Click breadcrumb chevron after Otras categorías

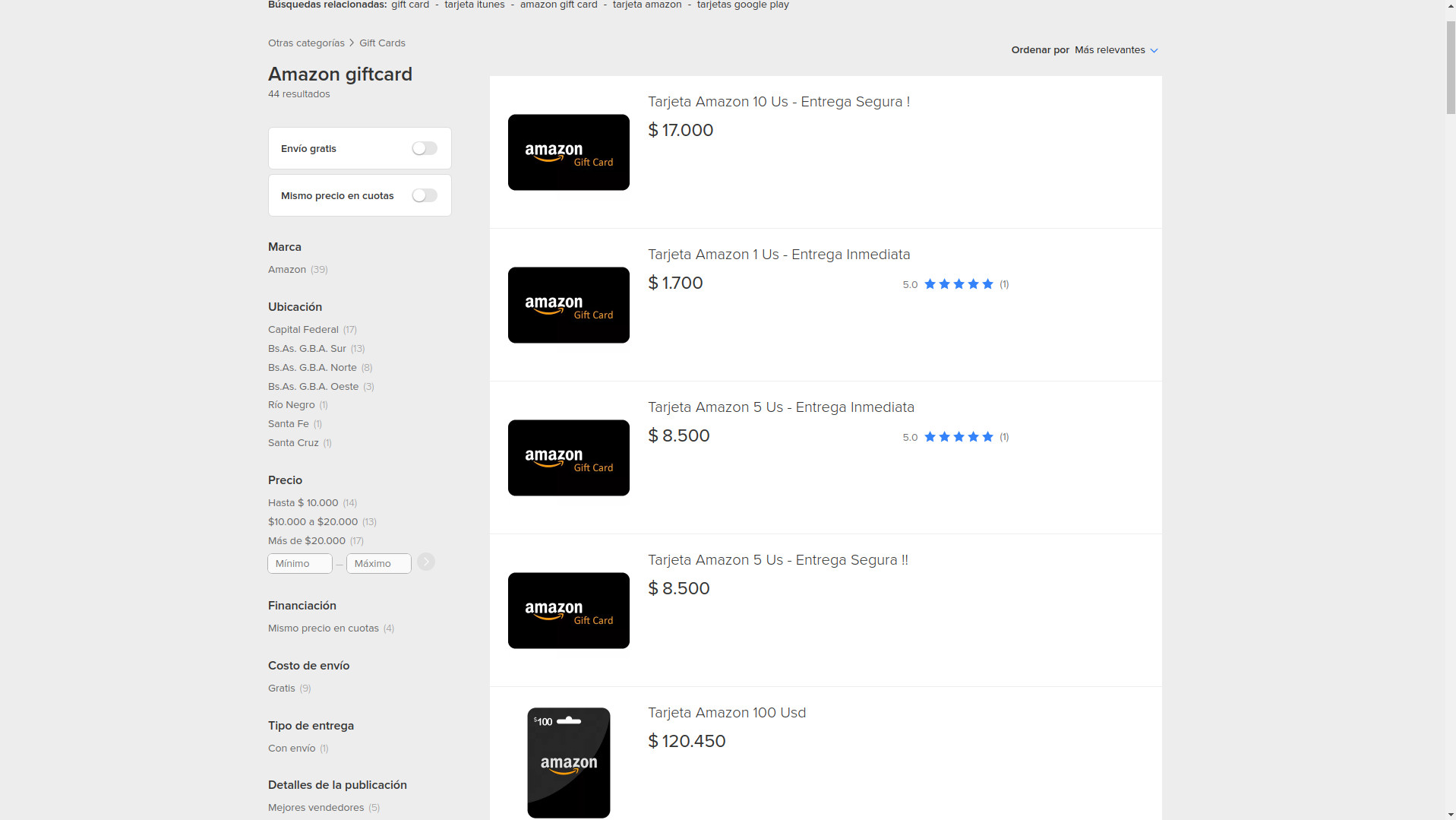(x=352, y=43)
